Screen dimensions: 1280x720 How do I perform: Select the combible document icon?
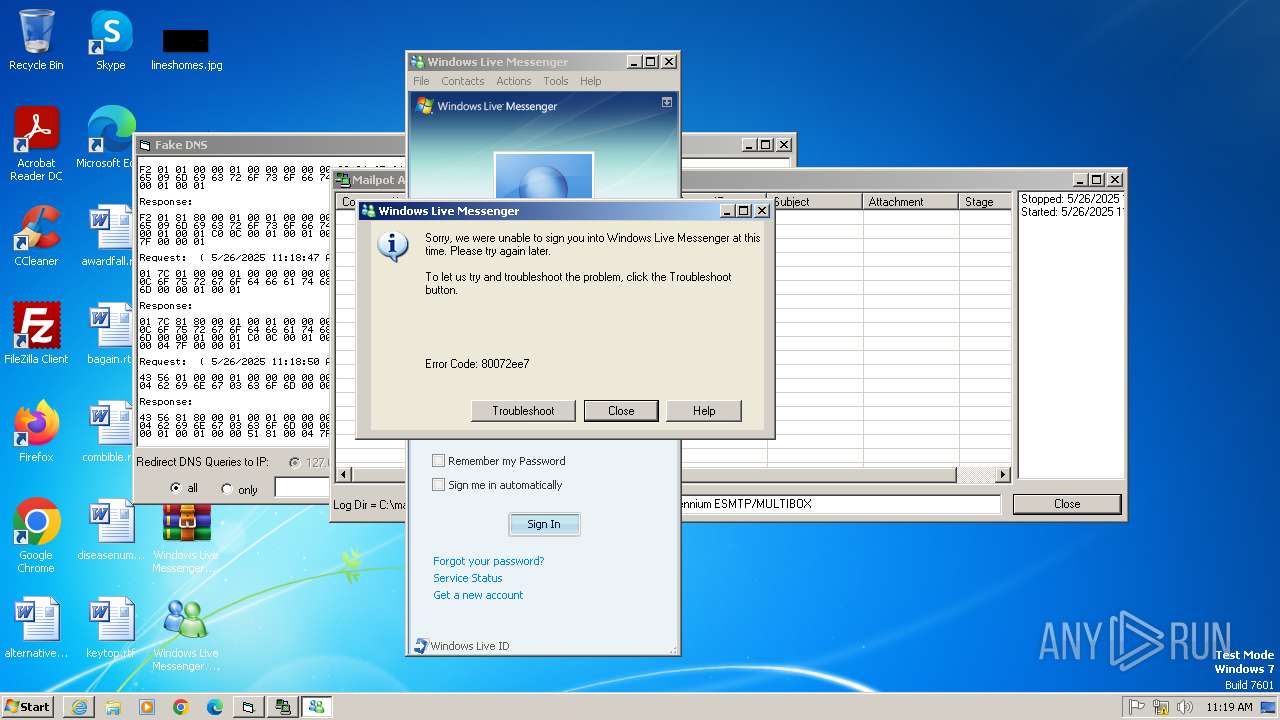coord(108,432)
